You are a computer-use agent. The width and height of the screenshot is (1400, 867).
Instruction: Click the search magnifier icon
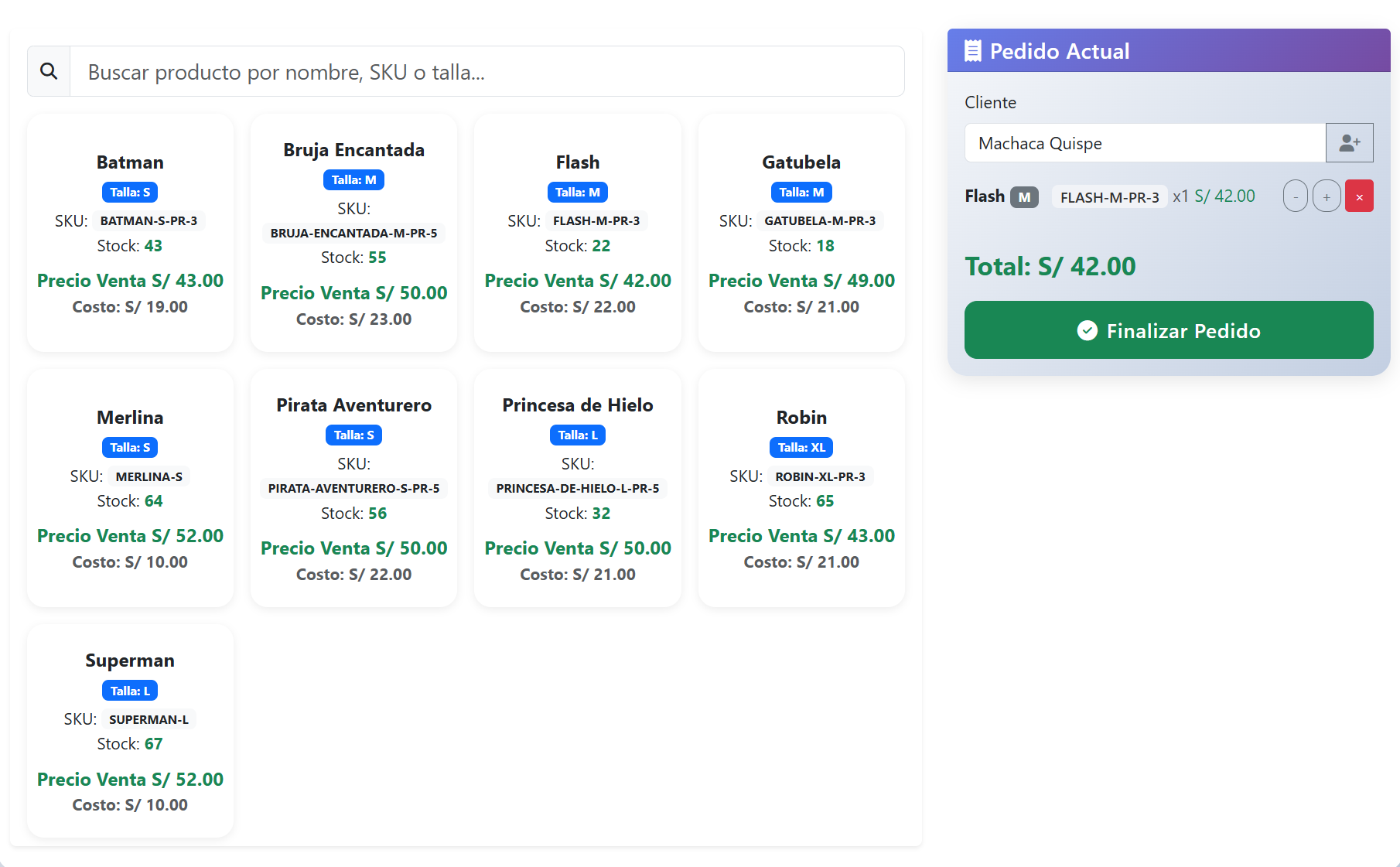tap(49, 71)
